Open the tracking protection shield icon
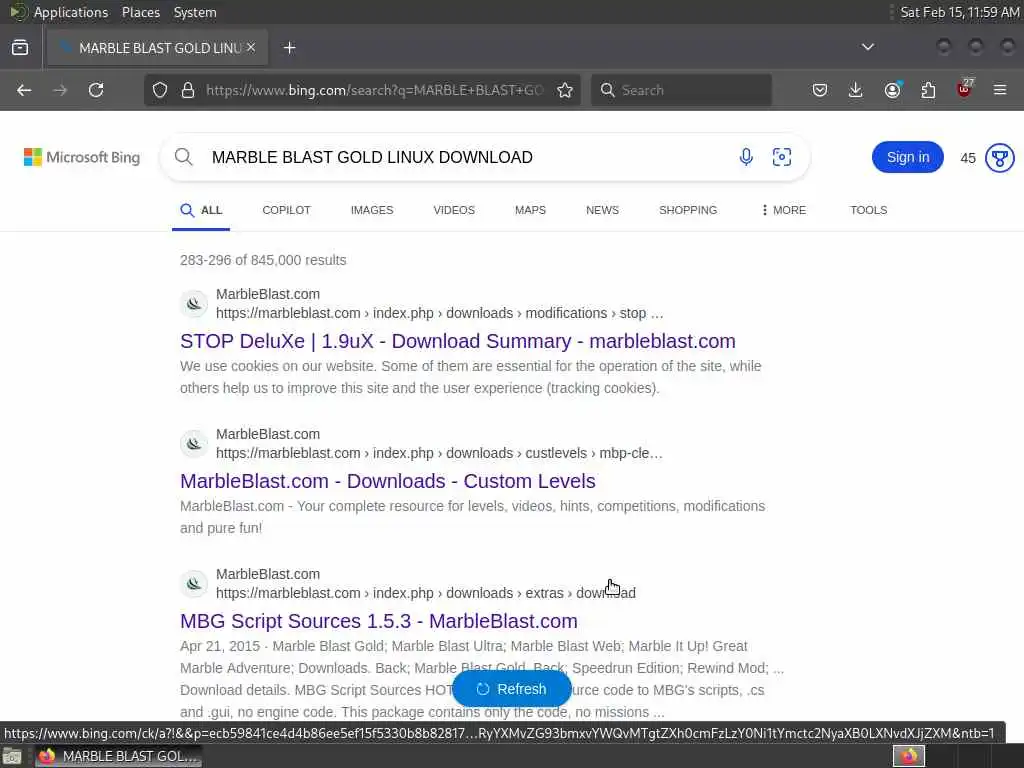 (x=160, y=90)
